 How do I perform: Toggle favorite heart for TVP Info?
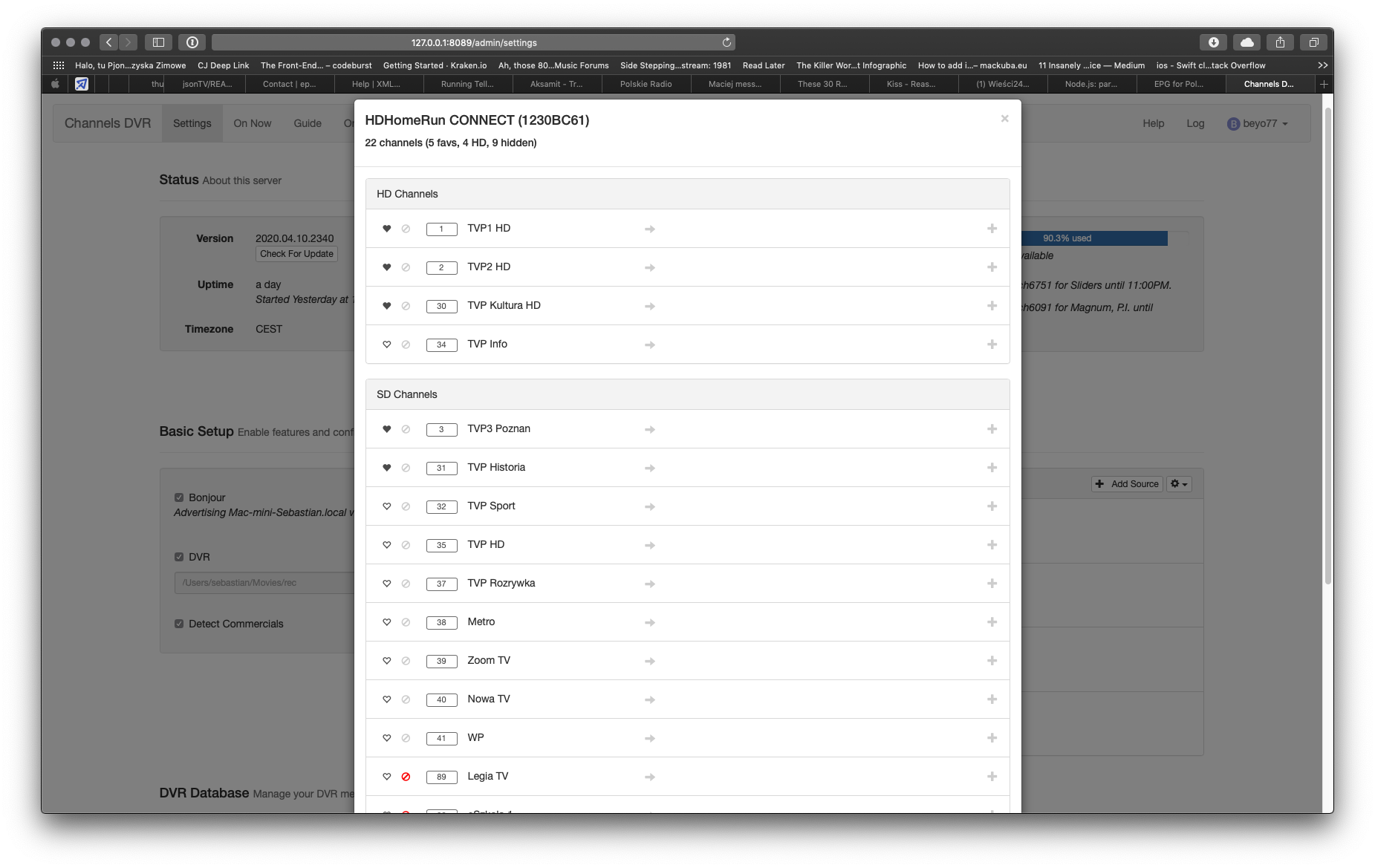click(386, 345)
